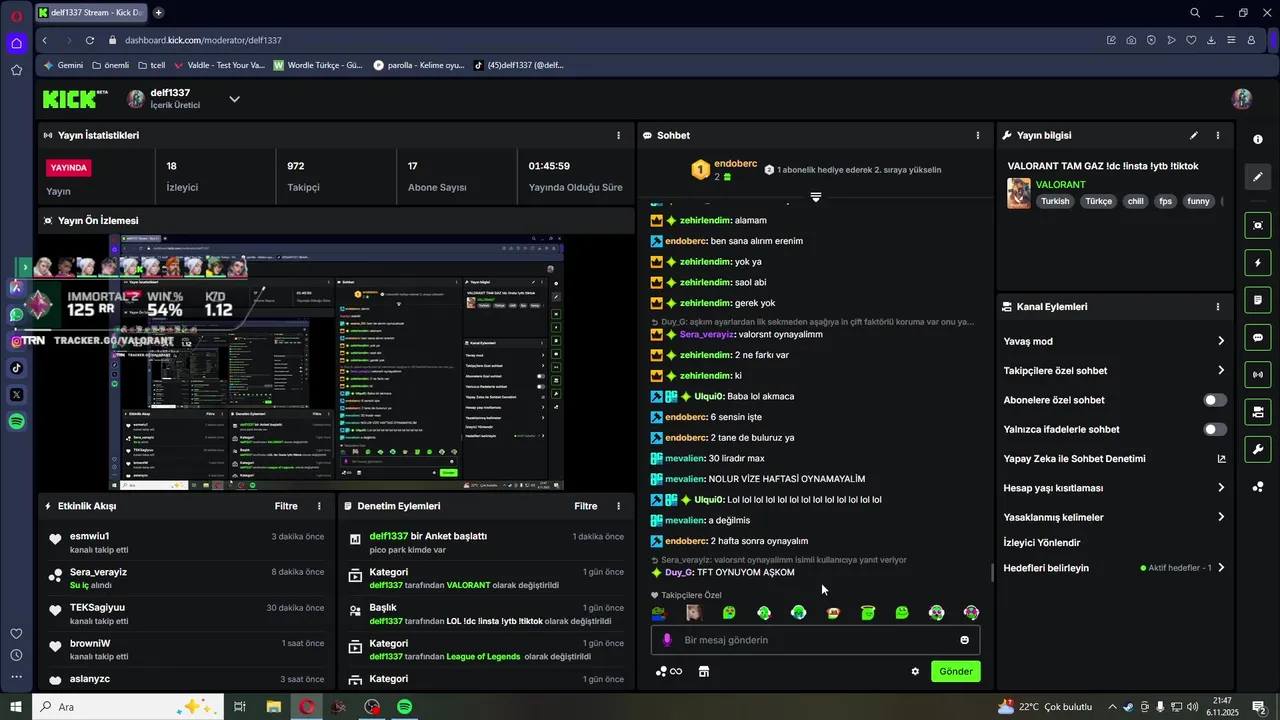Click the funny tag chip
Viewport: 1280px width, 720px height.
(1198, 201)
